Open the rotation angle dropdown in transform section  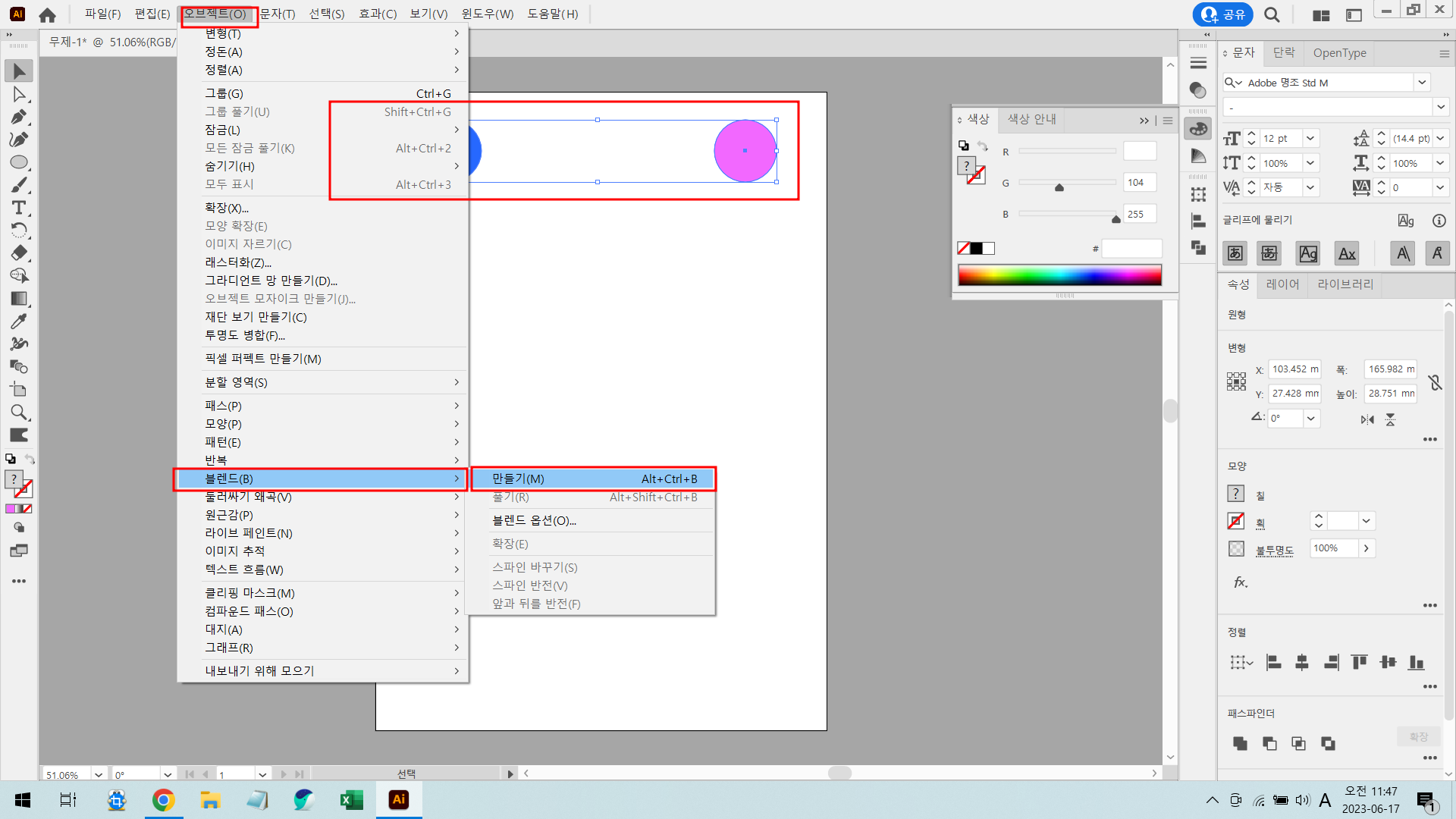click(1310, 419)
